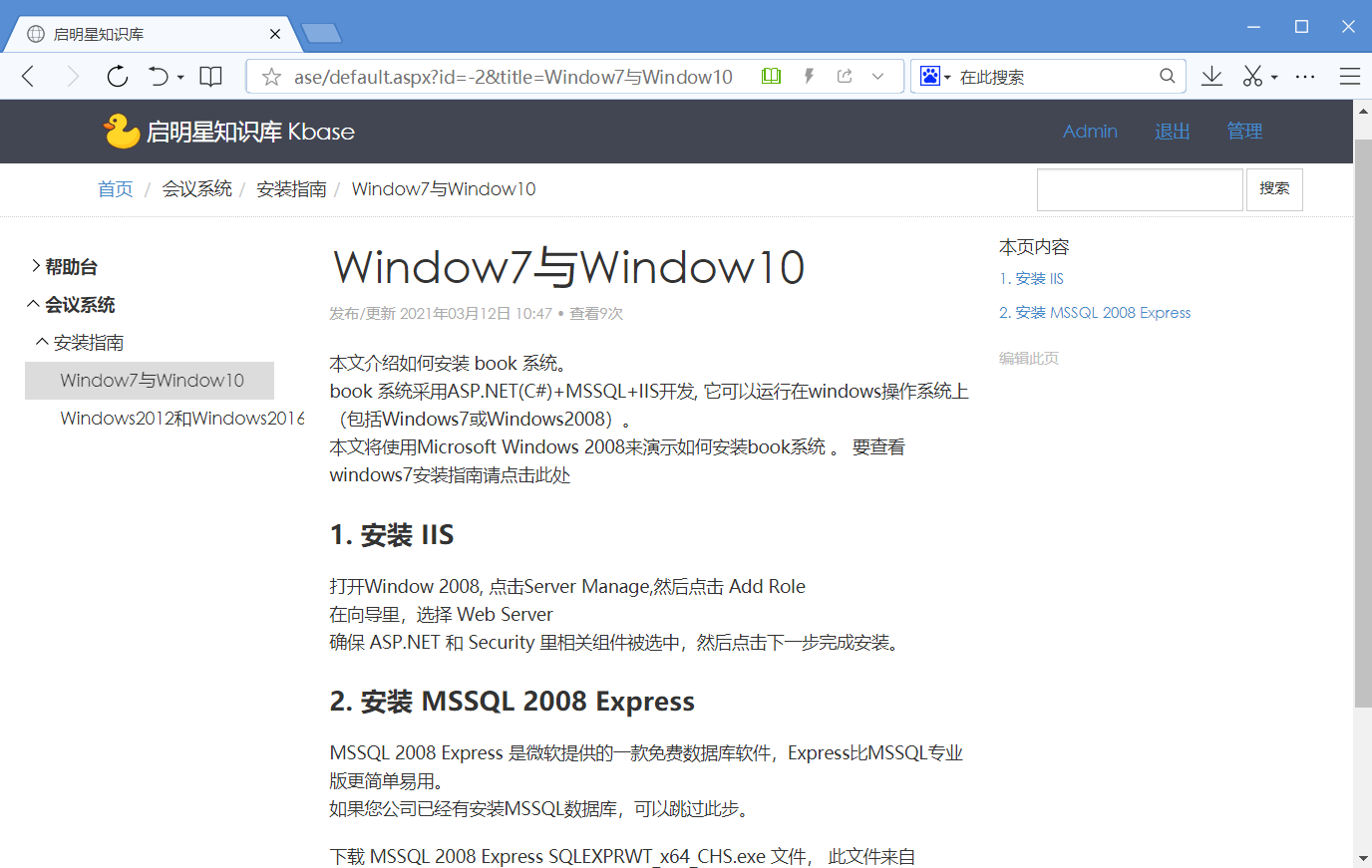
Task: Click 退出 to log out
Action: (1172, 132)
